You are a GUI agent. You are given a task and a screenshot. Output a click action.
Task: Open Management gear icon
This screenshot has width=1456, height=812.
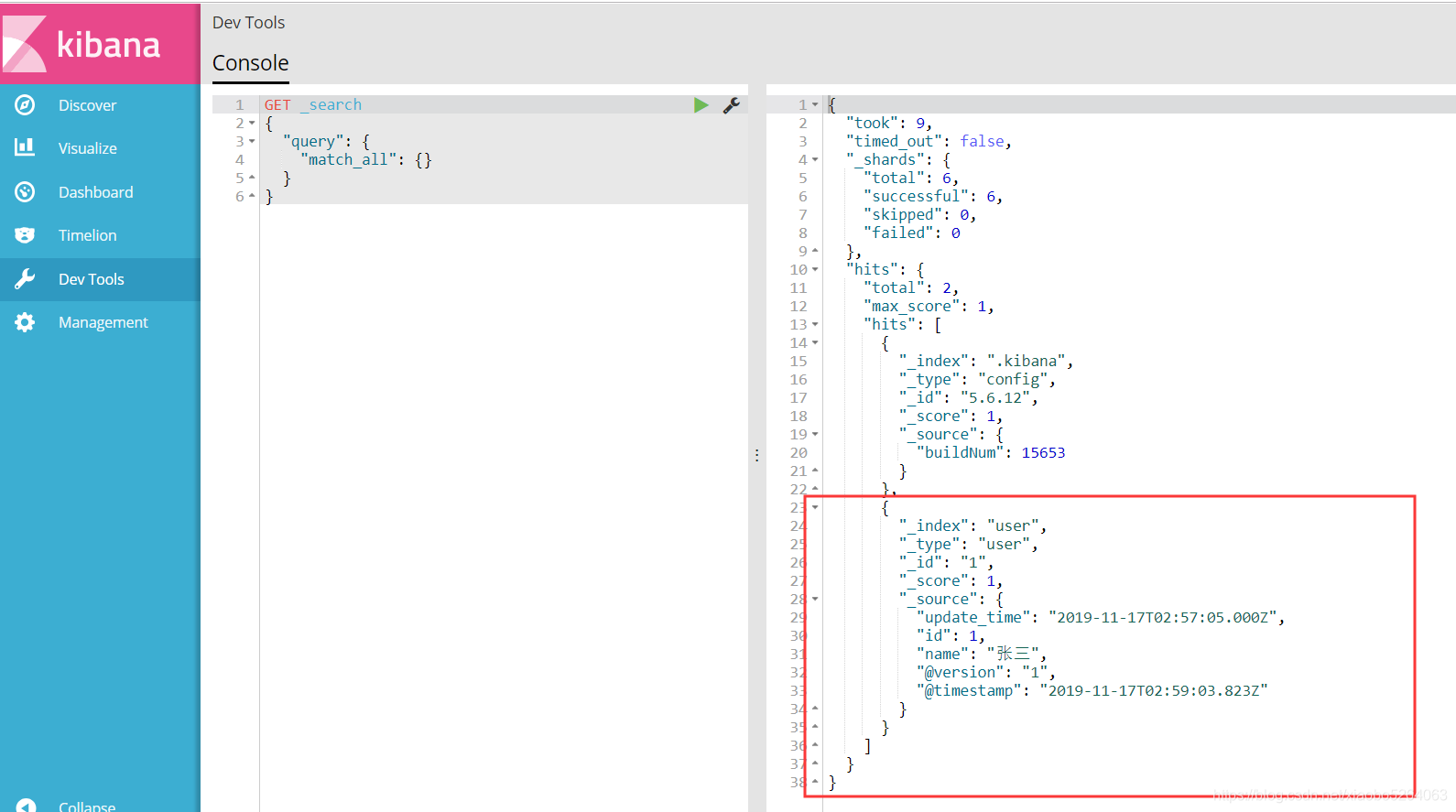(x=25, y=322)
